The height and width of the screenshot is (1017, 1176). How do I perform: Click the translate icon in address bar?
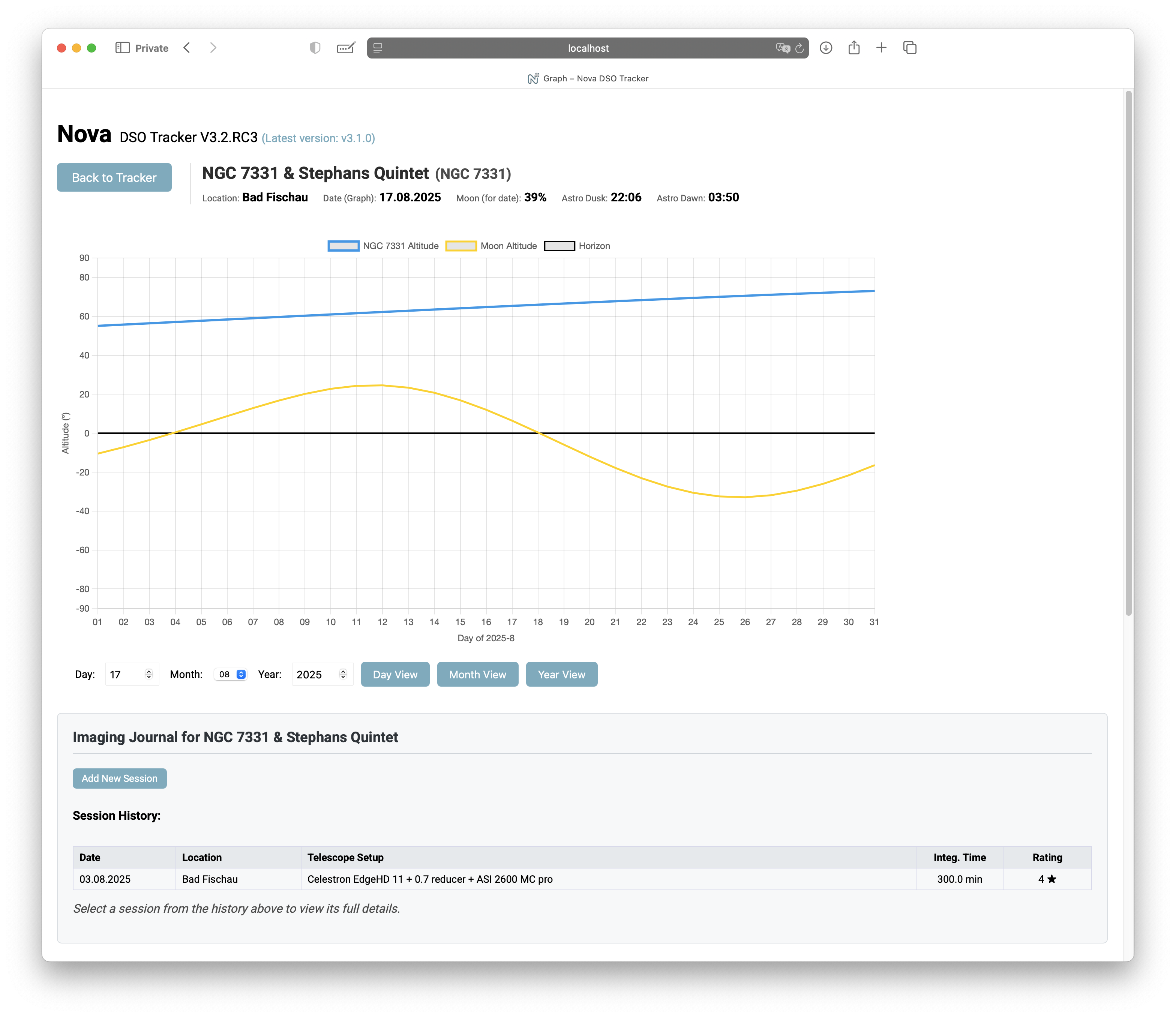(x=783, y=48)
